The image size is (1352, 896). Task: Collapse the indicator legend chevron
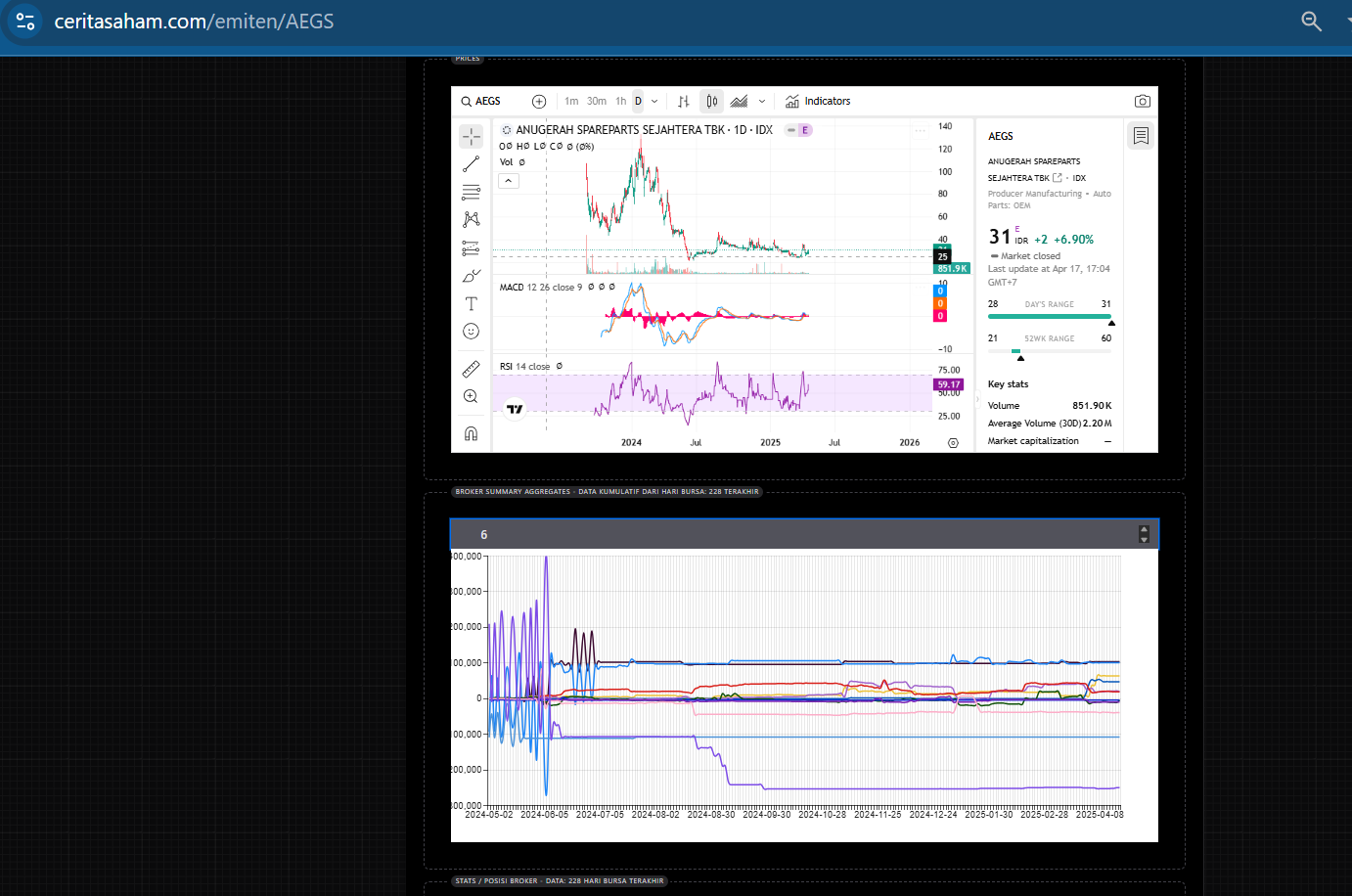509,181
